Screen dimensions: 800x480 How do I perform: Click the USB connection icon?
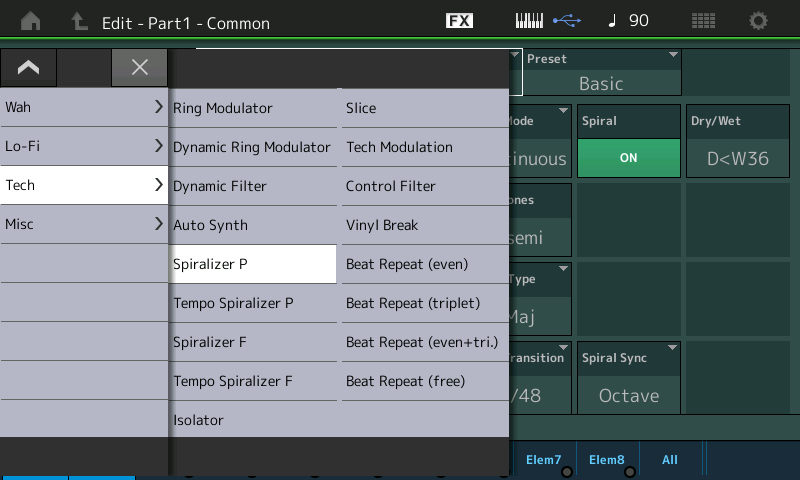point(565,21)
